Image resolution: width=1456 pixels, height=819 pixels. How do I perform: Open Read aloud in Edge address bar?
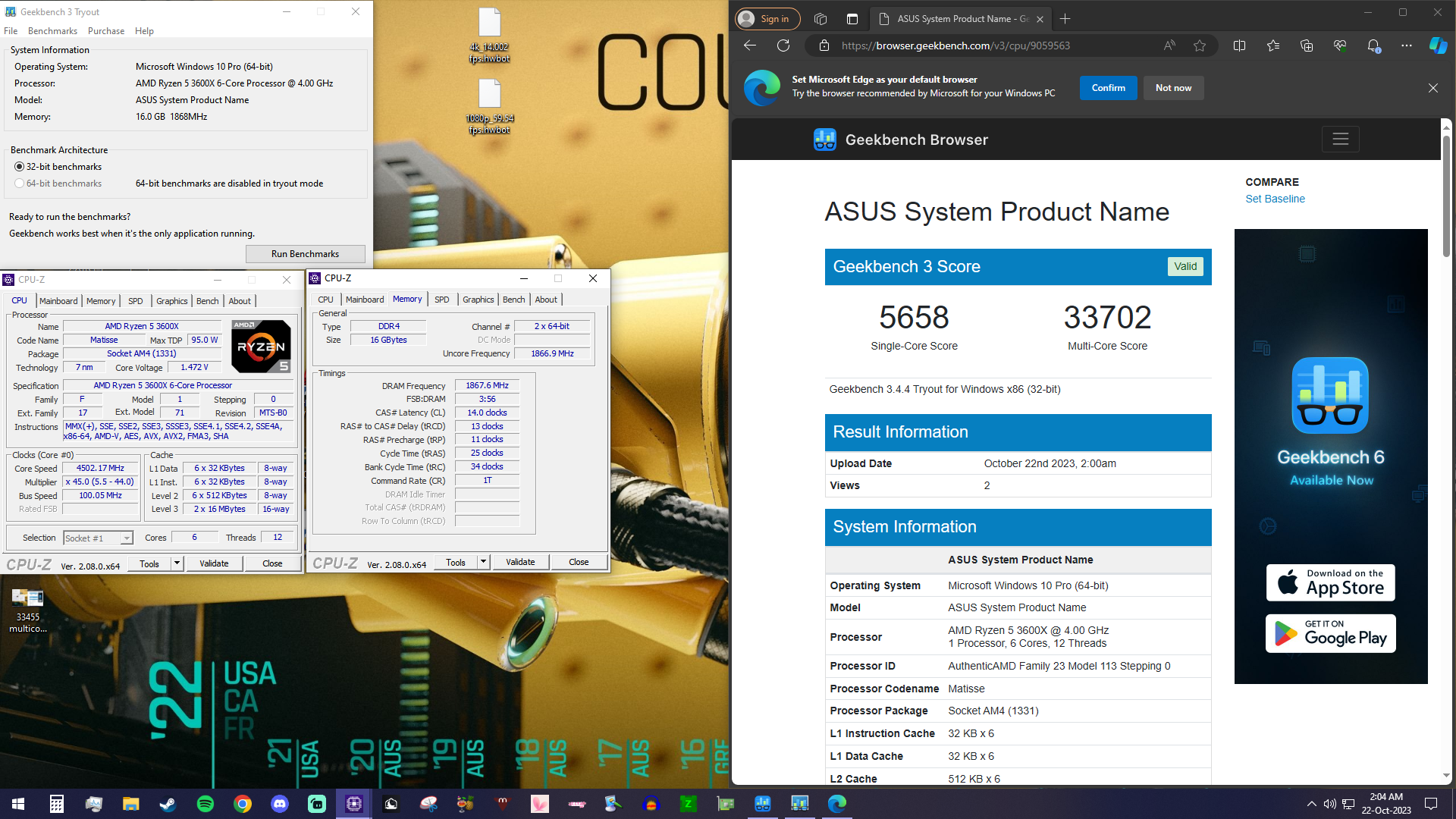pyautogui.click(x=1169, y=45)
